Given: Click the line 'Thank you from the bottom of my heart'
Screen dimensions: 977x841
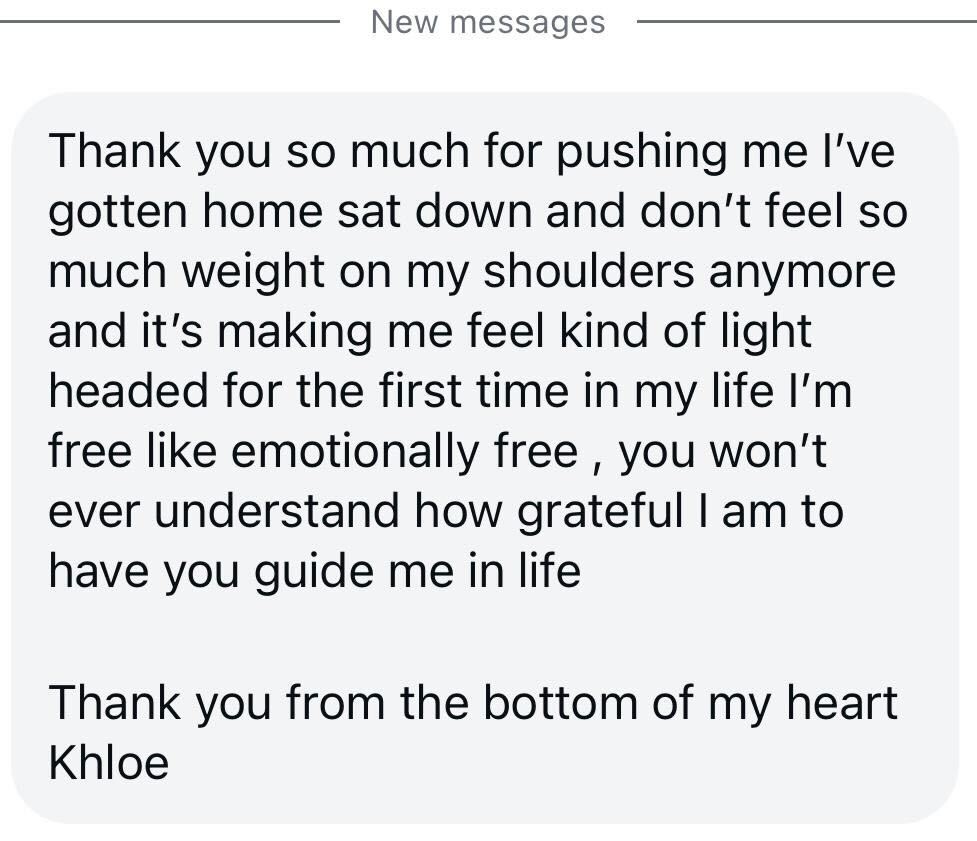Looking at the screenshot, I should pyautogui.click(x=473, y=703).
